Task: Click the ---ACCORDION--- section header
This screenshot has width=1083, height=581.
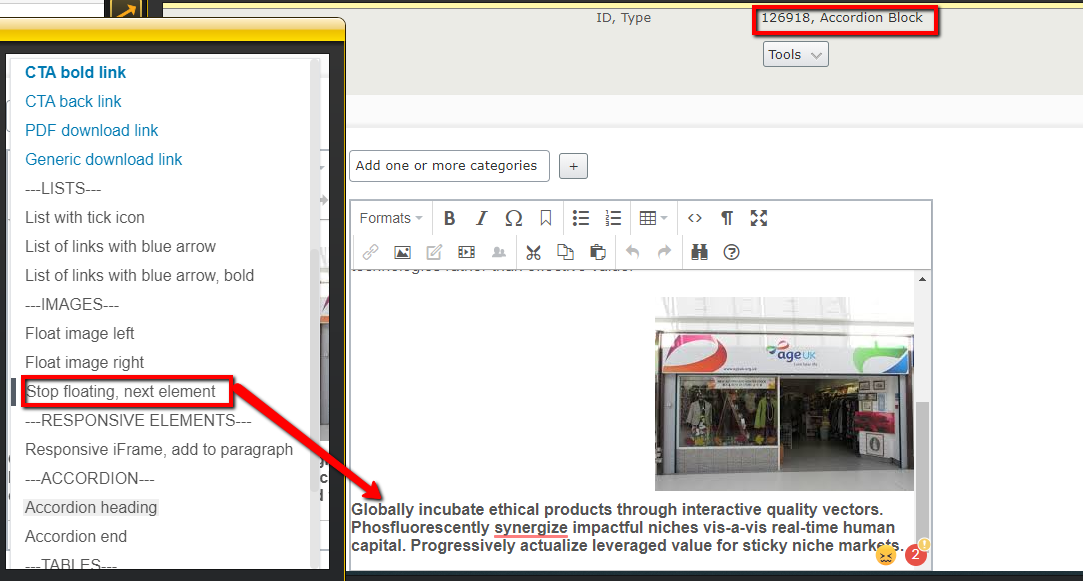Action: point(90,479)
